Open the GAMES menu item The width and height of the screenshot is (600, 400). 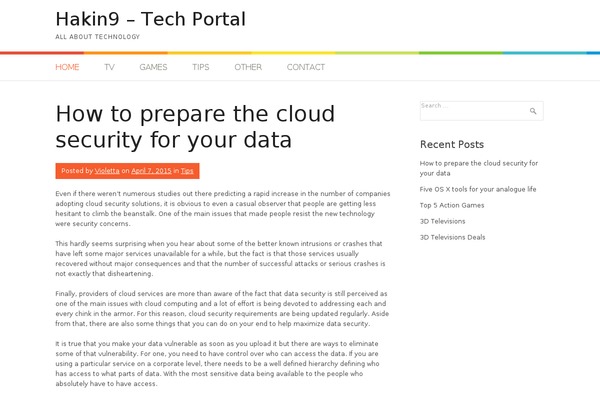coord(153,67)
